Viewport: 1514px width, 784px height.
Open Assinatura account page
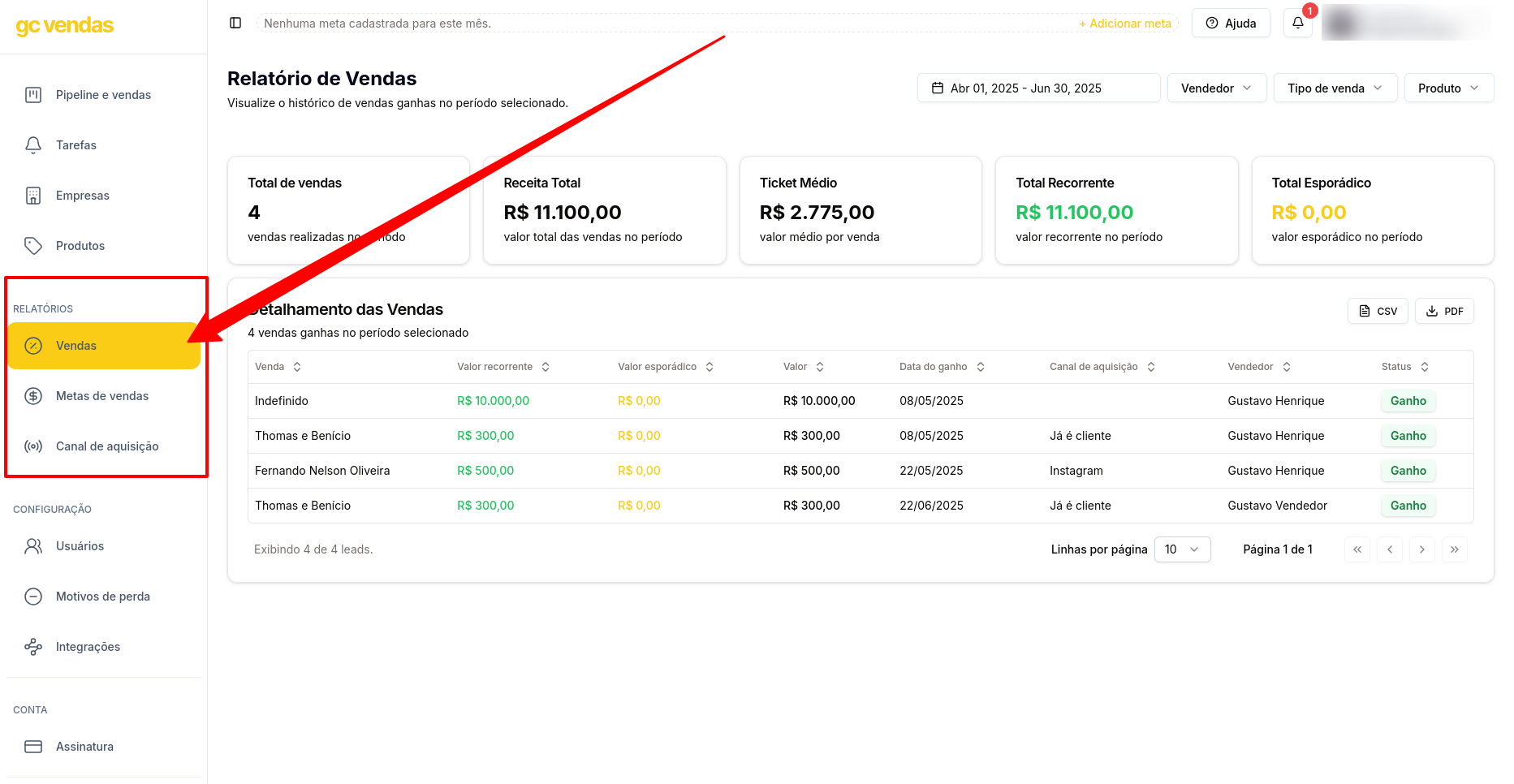pyautogui.click(x=104, y=747)
